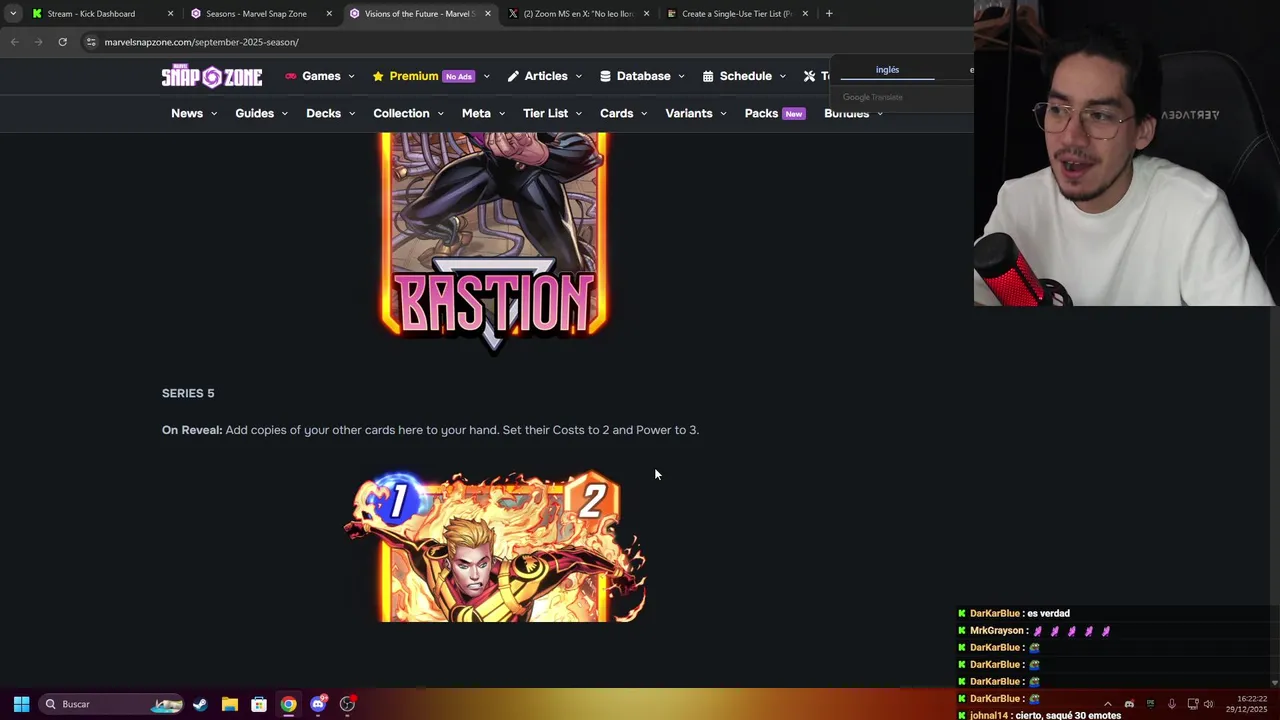Open the Premium menu
Screen dimensions: 1280x720
click(413, 76)
